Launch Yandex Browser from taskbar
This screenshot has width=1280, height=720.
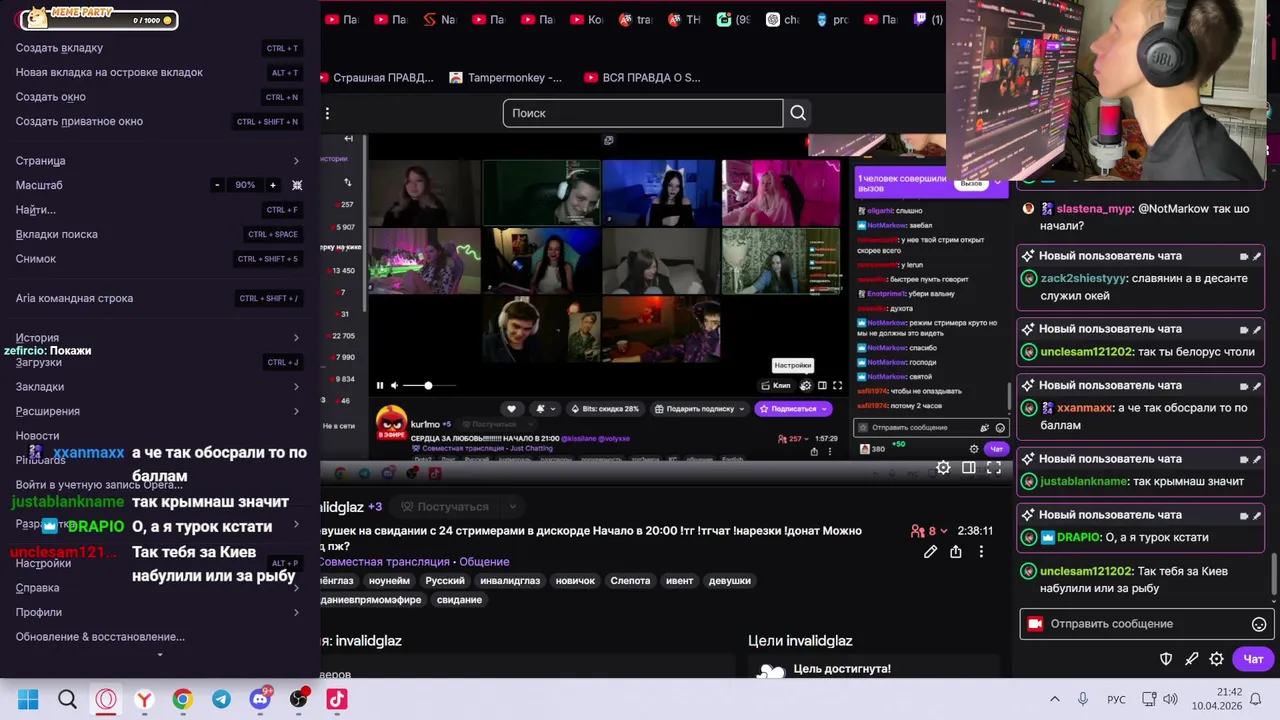click(144, 699)
